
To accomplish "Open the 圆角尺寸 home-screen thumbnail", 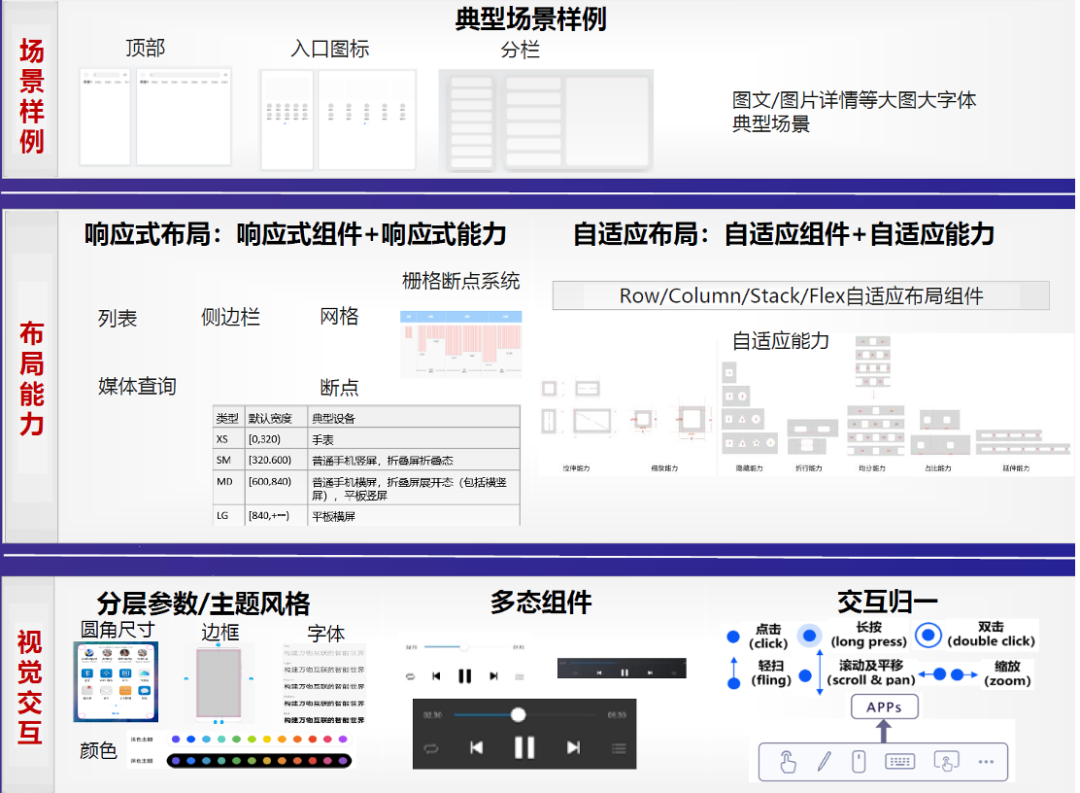I will click(x=116, y=681).
